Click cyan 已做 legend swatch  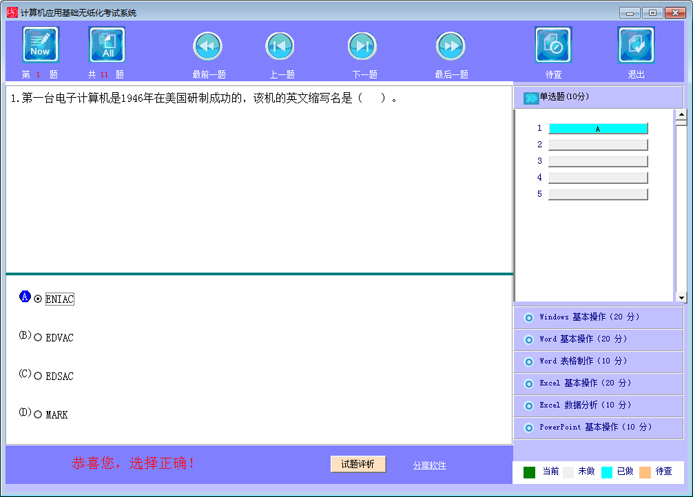pyautogui.click(x=607, y=472)
